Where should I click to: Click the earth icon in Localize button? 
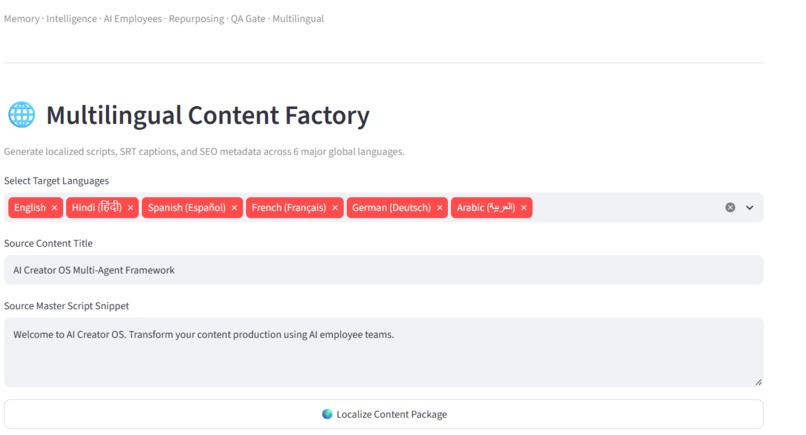327,414
